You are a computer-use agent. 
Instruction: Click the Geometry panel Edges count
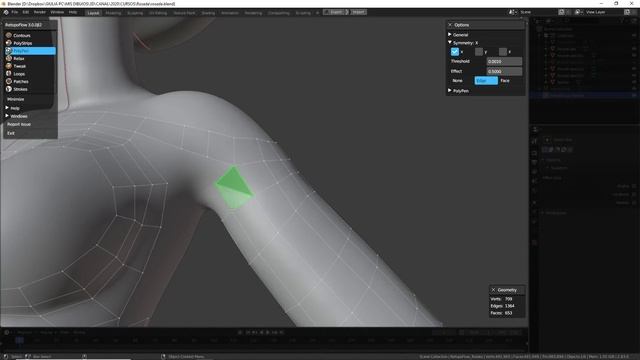(x=502, y=306)
